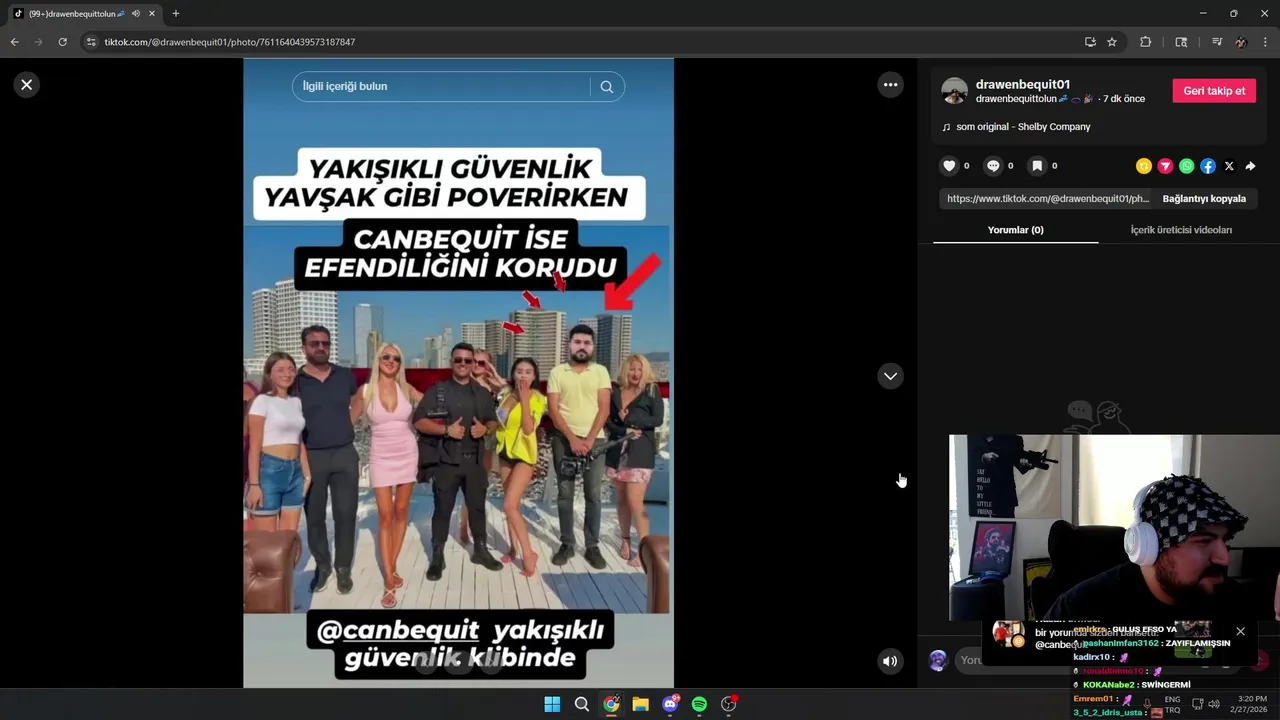The width and height of the screenshot is (1280, 720).
Task: Click 'Bağlantıyı kopyala' to copy link
Action: [x=1204, y=199]
